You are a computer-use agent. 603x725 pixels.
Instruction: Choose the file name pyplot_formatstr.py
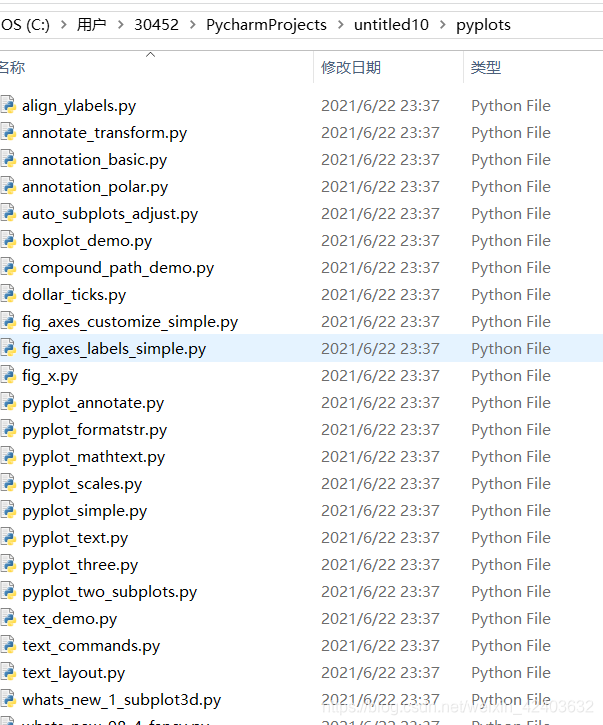(94, 430)
